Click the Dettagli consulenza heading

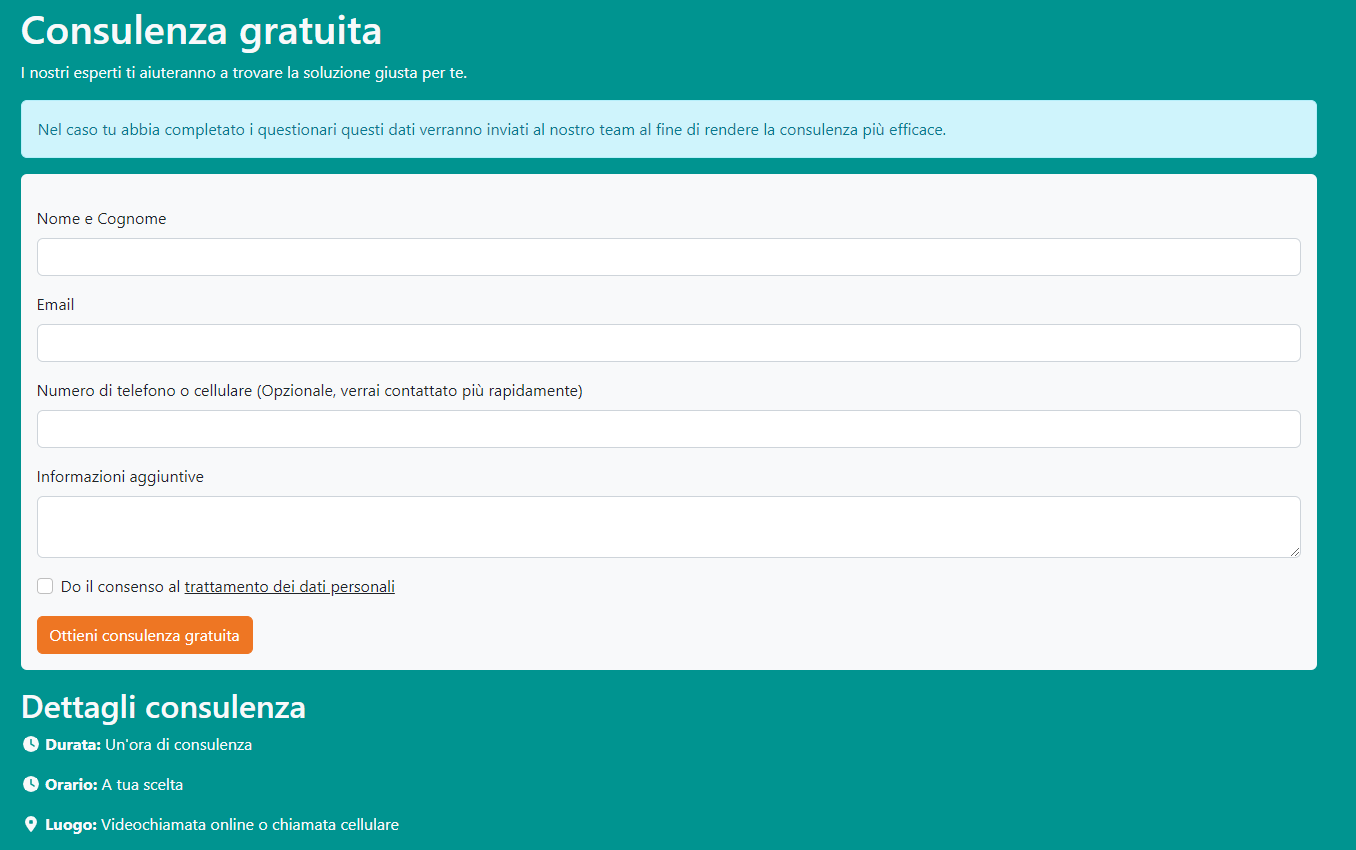pos(163,707)
